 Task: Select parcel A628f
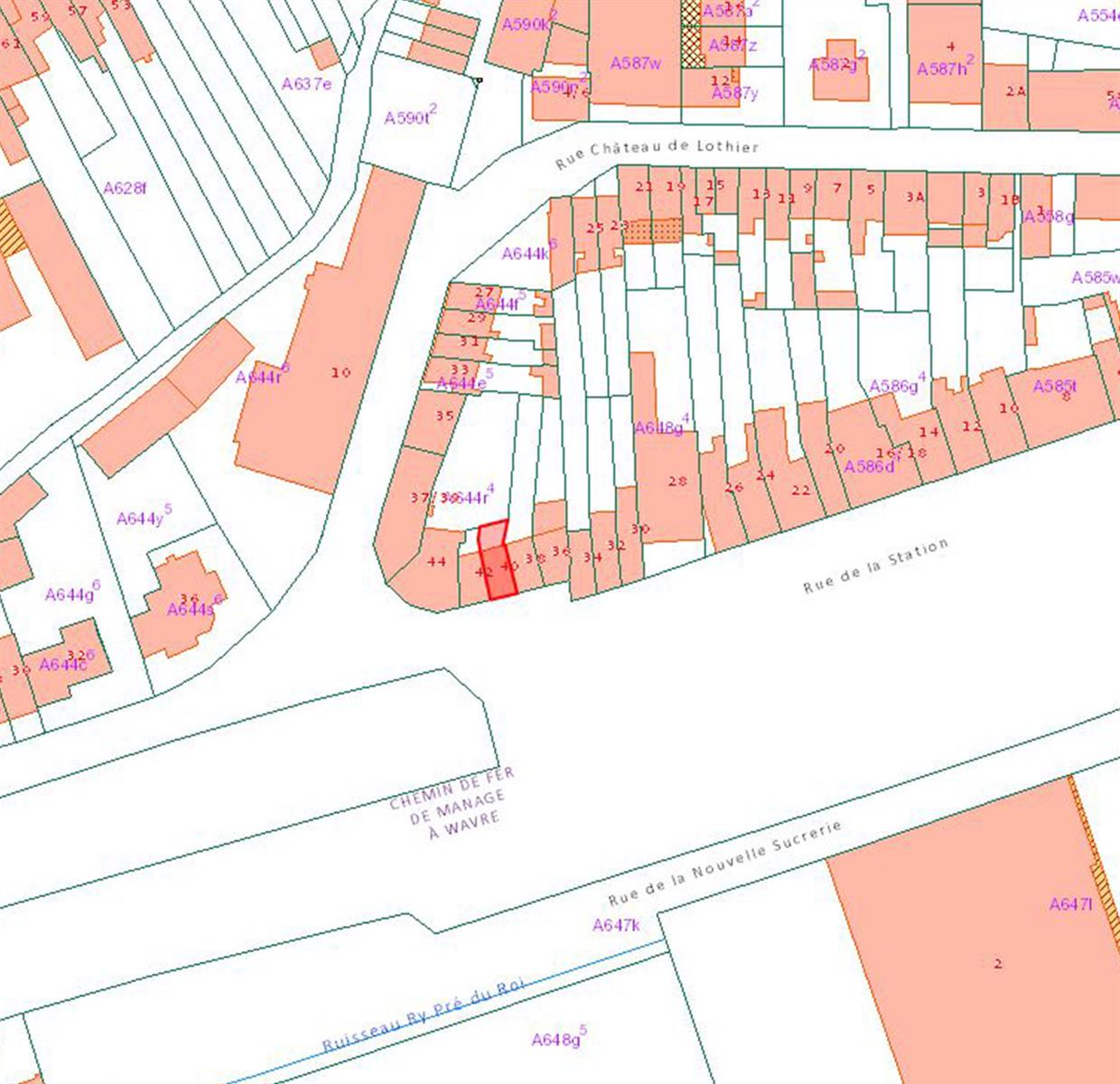click(x=125, y=188)
